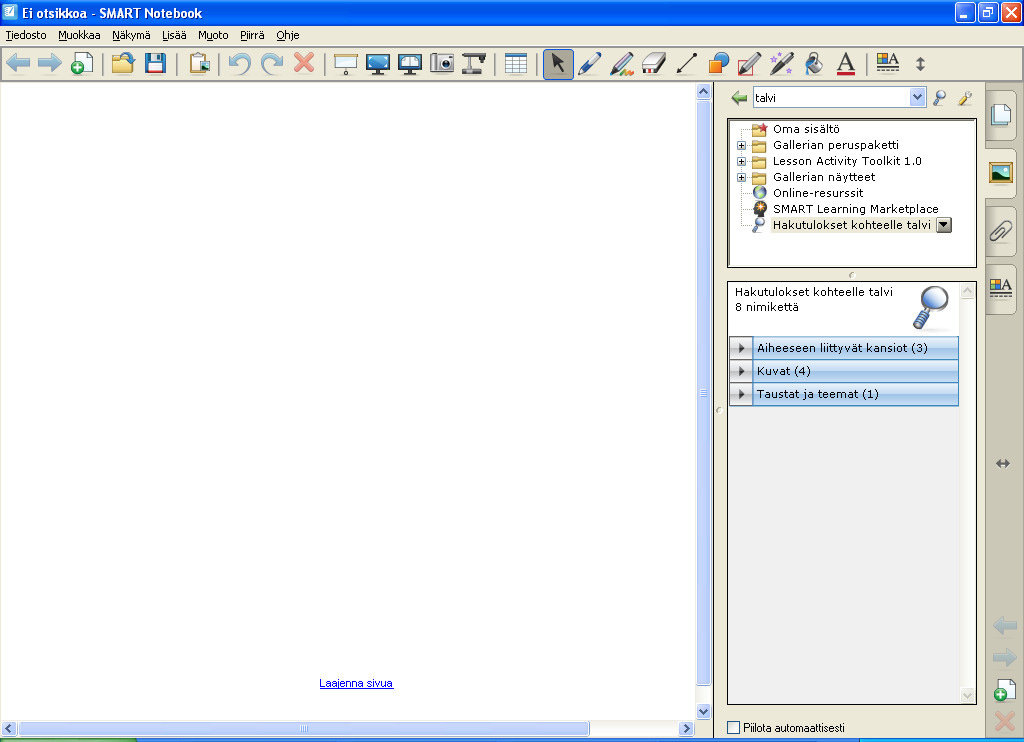Delete selection with the red X icon

pos(304,63)
